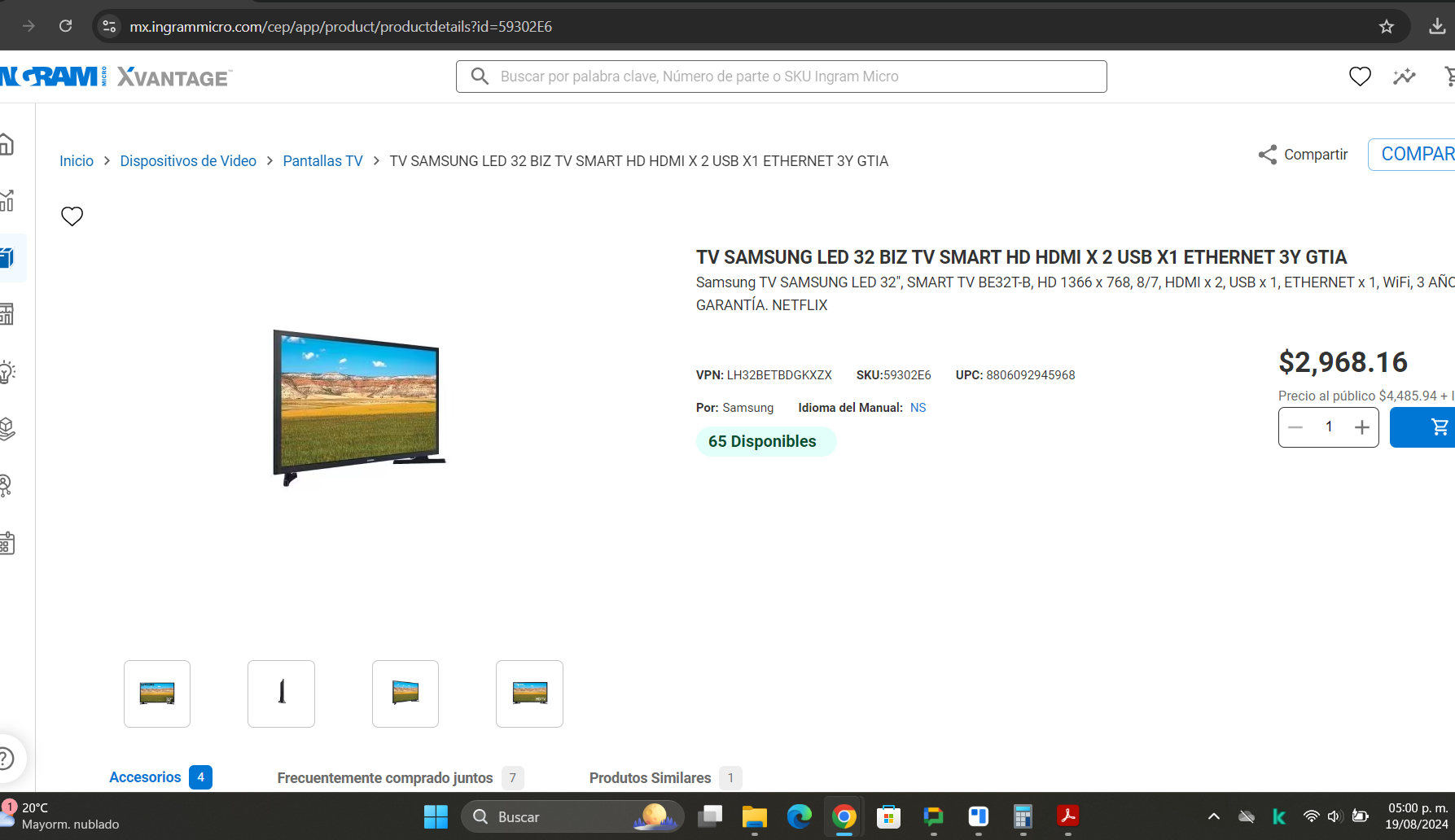Image resolution: width=1455 pixels, height=840 pixels.
Task: Open Adobe Acrobat from taskbar
Action: (1067, 816)
